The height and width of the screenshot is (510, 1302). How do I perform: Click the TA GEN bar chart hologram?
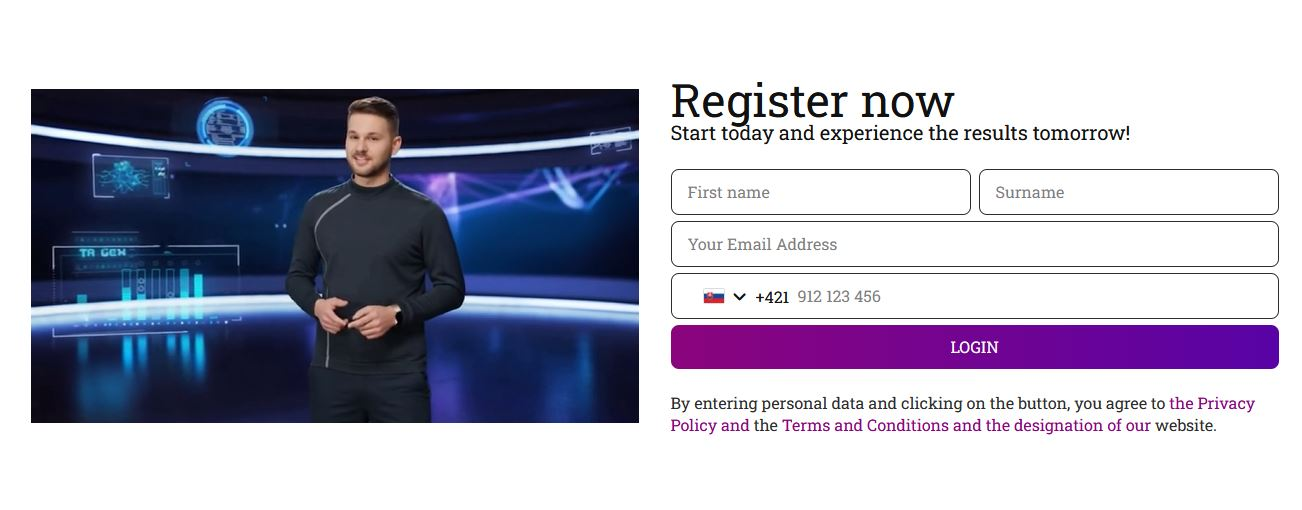point(150,280)
